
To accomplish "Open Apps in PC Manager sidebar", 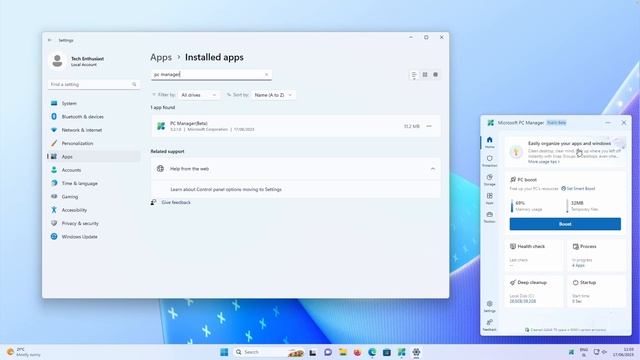I will point(489,198).
